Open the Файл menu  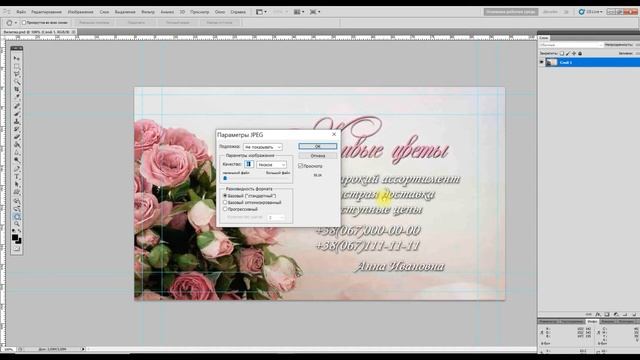tap(21, 12)
